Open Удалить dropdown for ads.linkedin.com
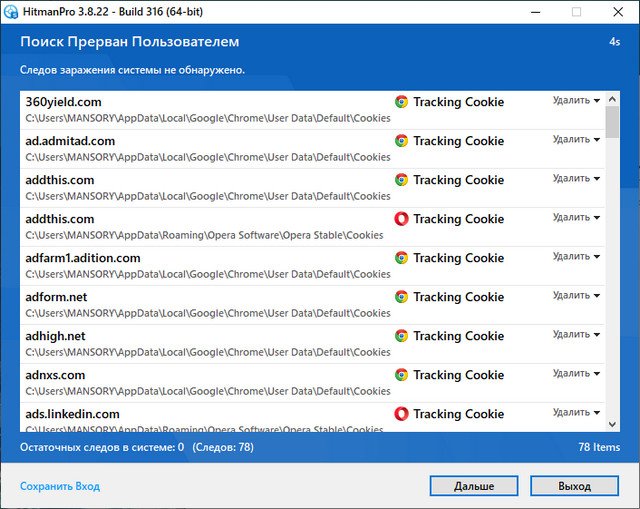Image resolution: width=640 pixels, height=509 pixels. click(x=576, y=413)
